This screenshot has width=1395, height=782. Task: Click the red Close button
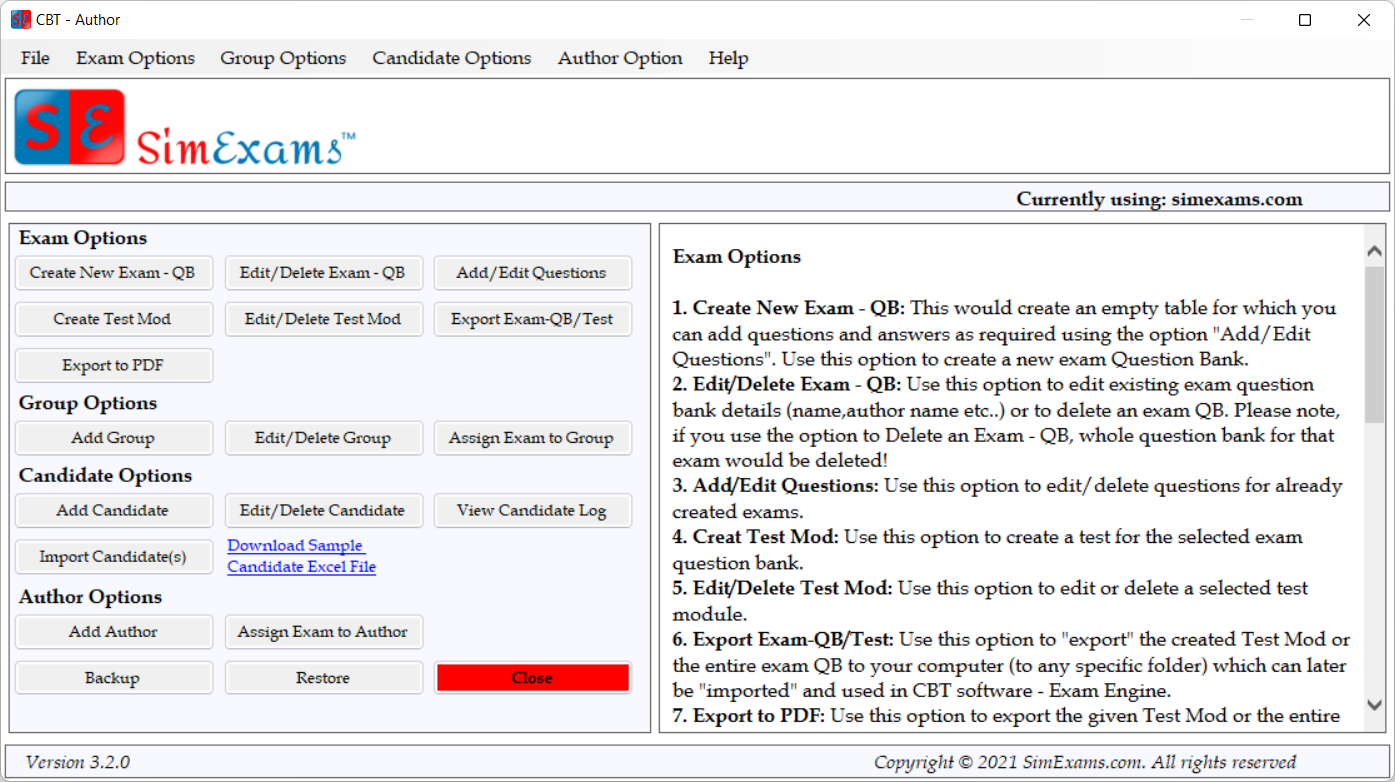click(532, 678)
